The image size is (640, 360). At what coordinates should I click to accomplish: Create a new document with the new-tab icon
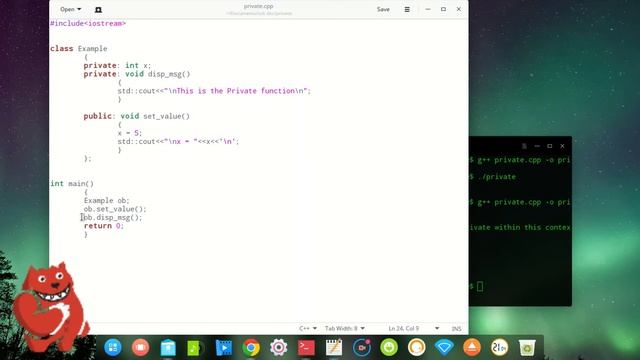tap(98, 9)
